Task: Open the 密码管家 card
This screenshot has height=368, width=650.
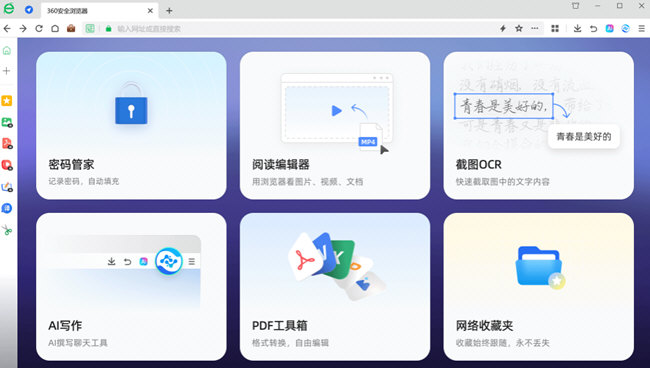Action: (x=131, y=126)
